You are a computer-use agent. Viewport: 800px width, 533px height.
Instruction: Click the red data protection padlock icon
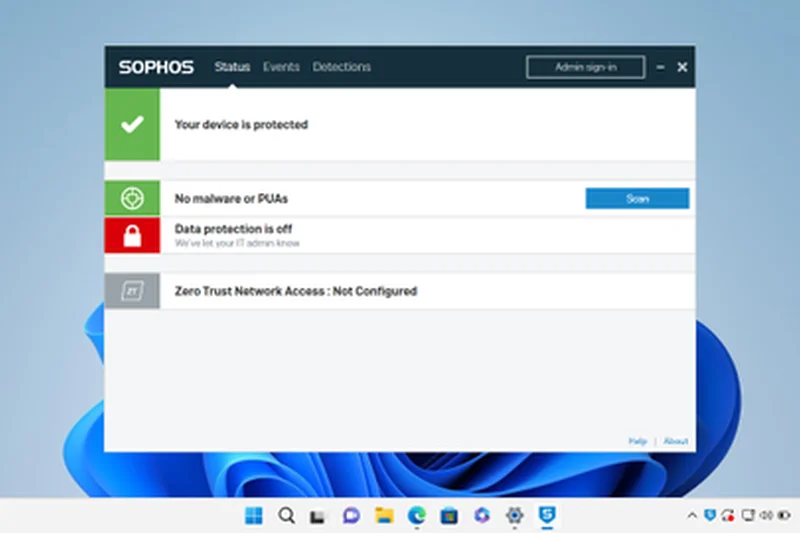(132, 235)
